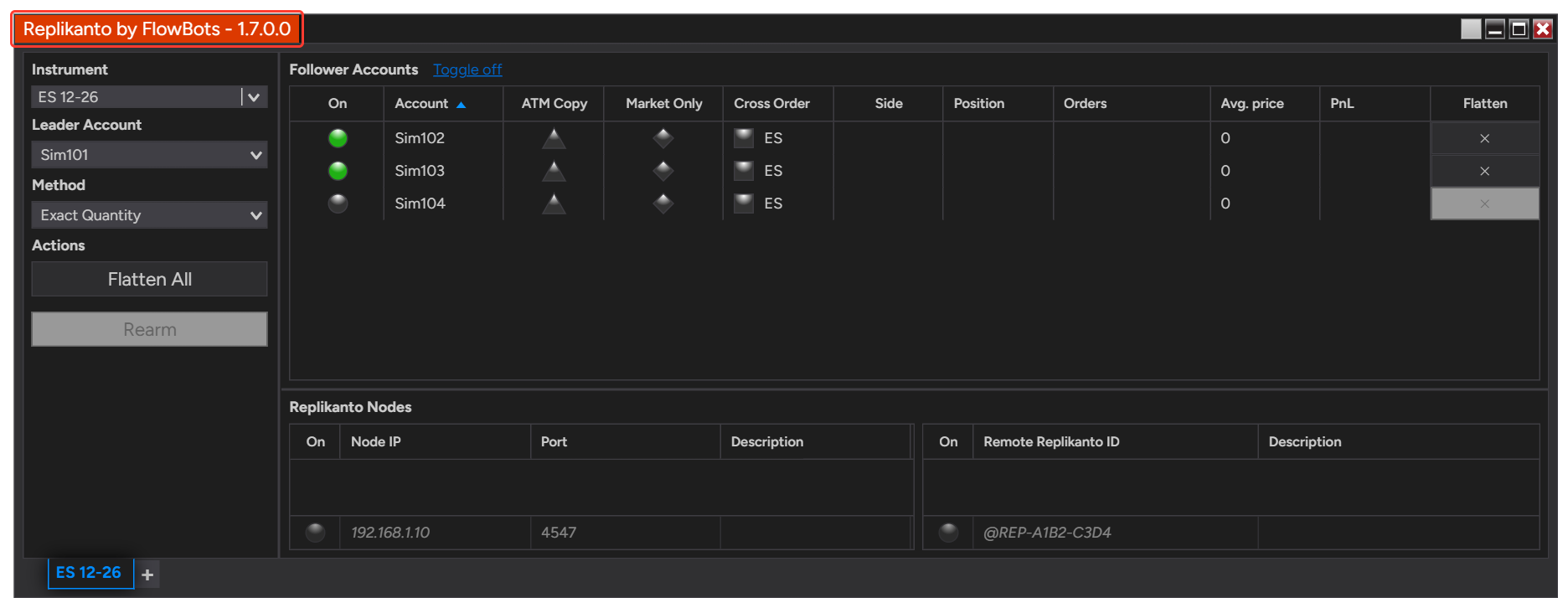Click the Cross Order column header
Viewport: 1568px width, 608px height.
(x=778, y=104)
